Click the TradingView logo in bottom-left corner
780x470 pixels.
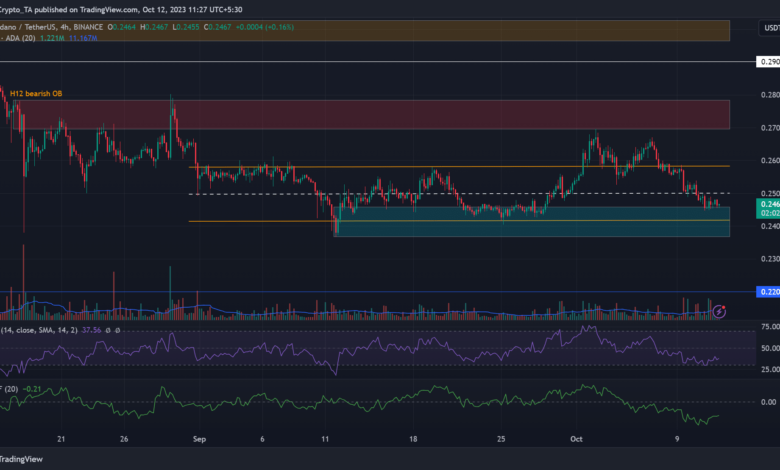point(20,460)
